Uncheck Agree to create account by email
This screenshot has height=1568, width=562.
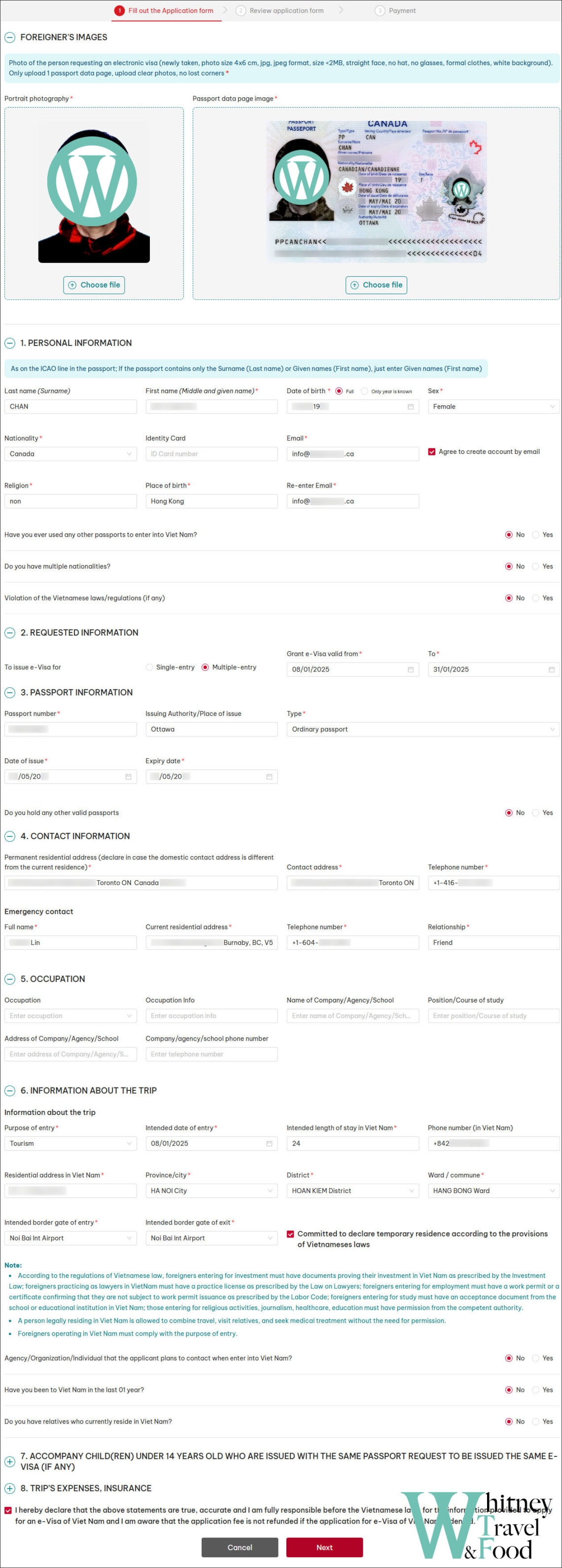tap(432, 451)
